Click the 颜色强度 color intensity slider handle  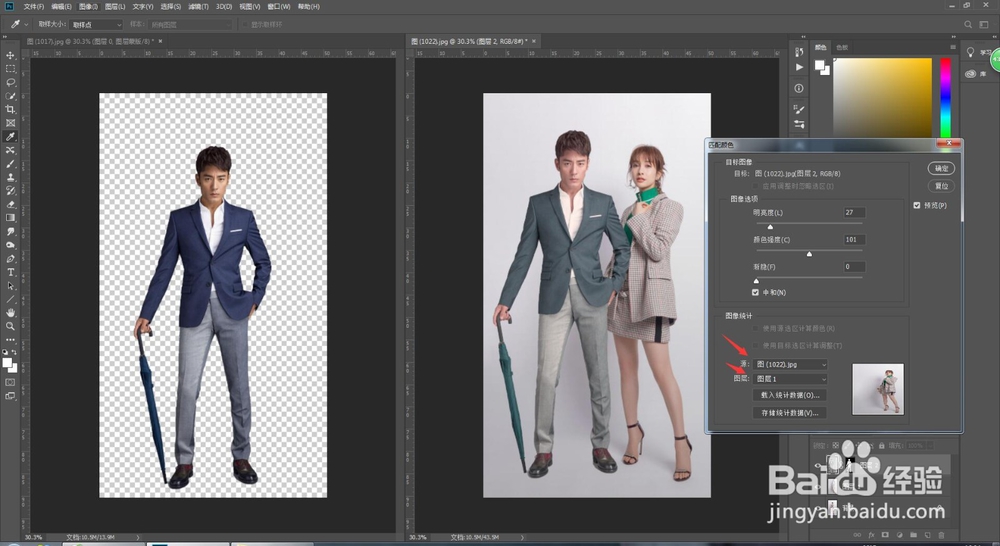coord(809,254)
